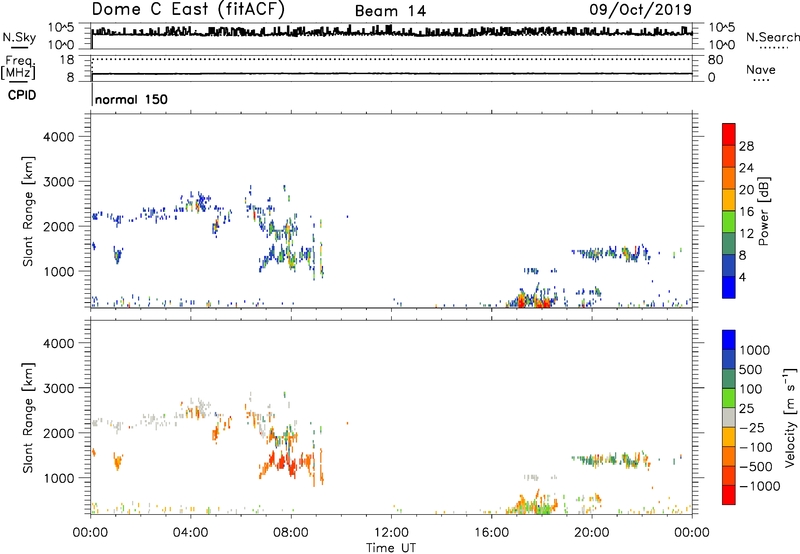The height and width of the screenshot is (554, 800).
Task: Click the "28" label on the power scale
Action: click(746, 146)
